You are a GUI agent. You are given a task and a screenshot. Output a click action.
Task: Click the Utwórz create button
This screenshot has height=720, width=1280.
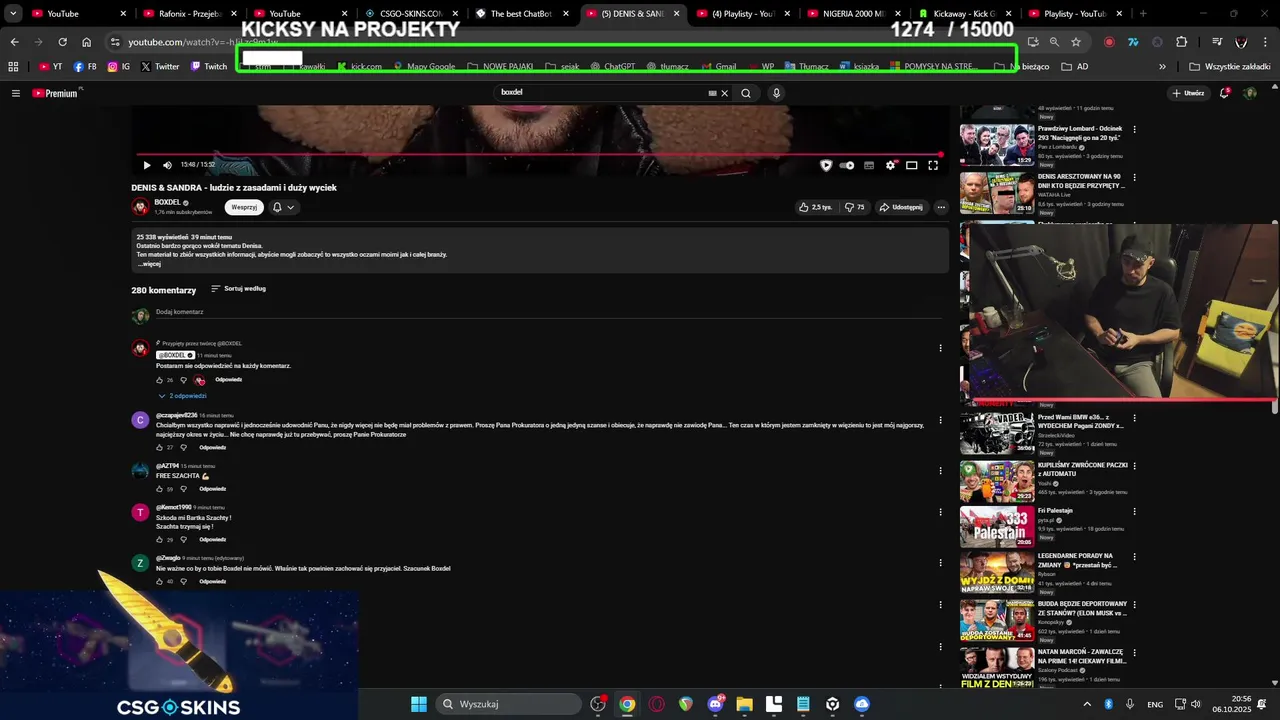coord(1189,93)
